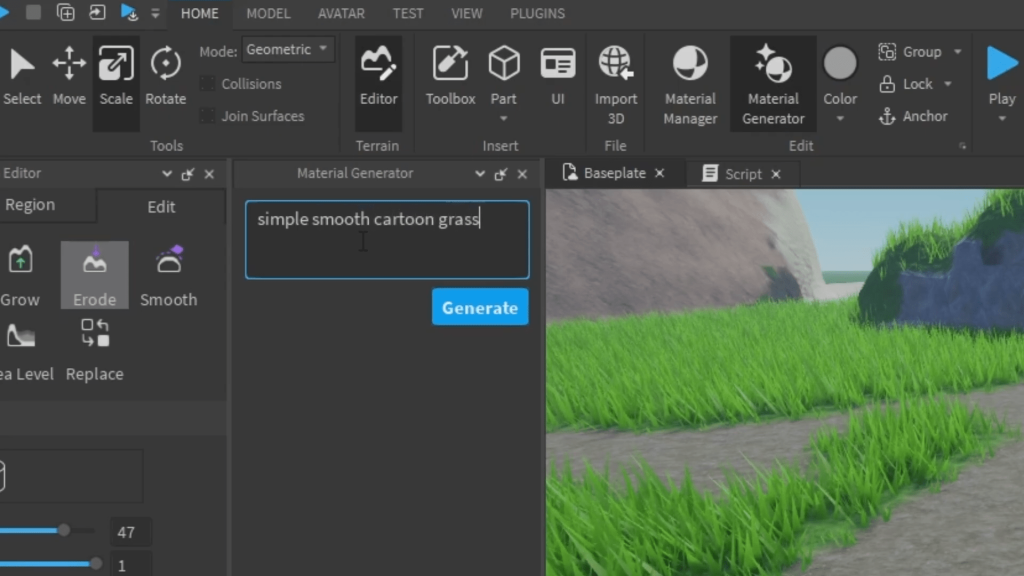The image size is (1024, 576).
Task: Select the Select tool
Action: (22, 77)
